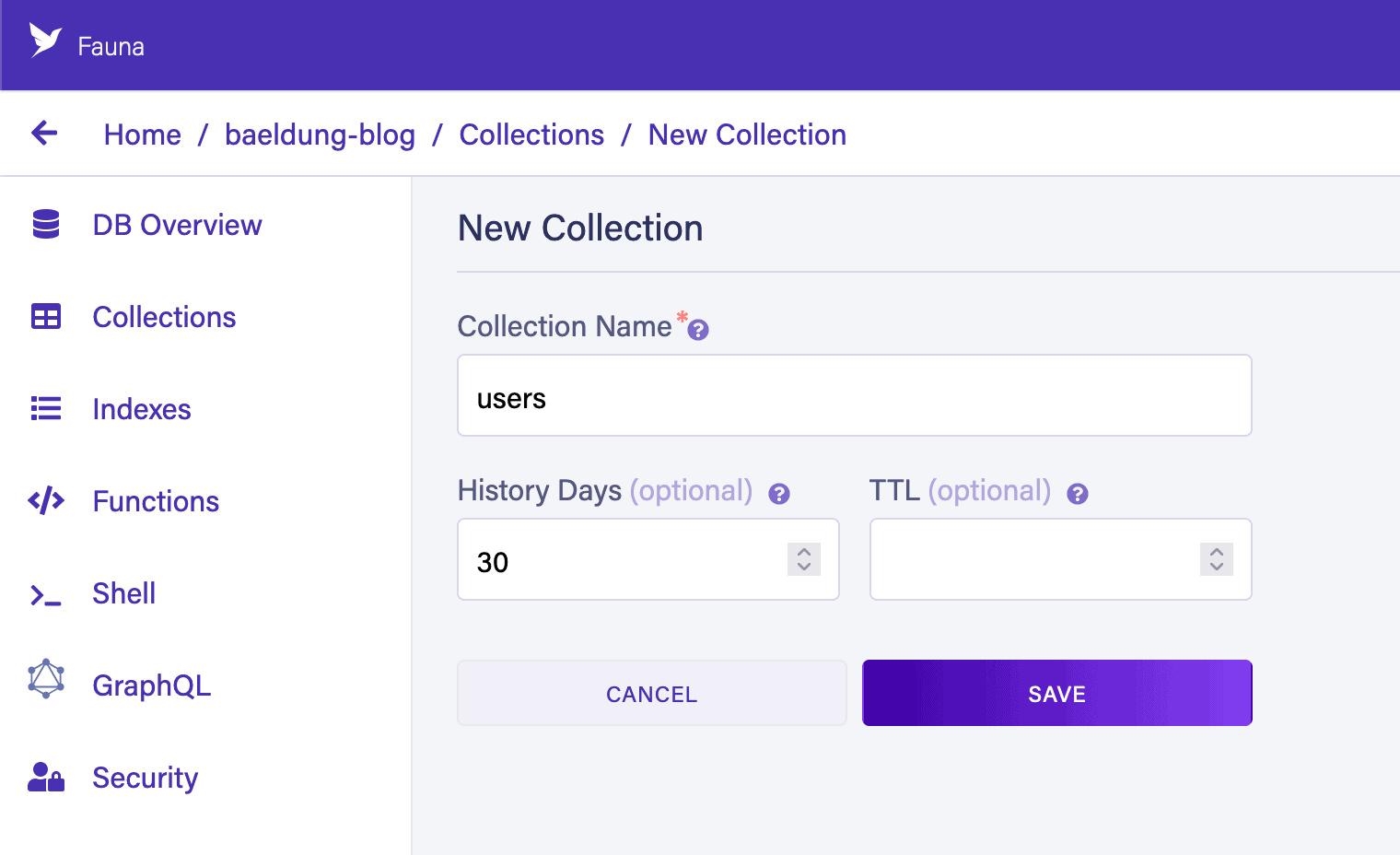Show help for History Days field
1400x855 pixels.
[x=779, y=494]
